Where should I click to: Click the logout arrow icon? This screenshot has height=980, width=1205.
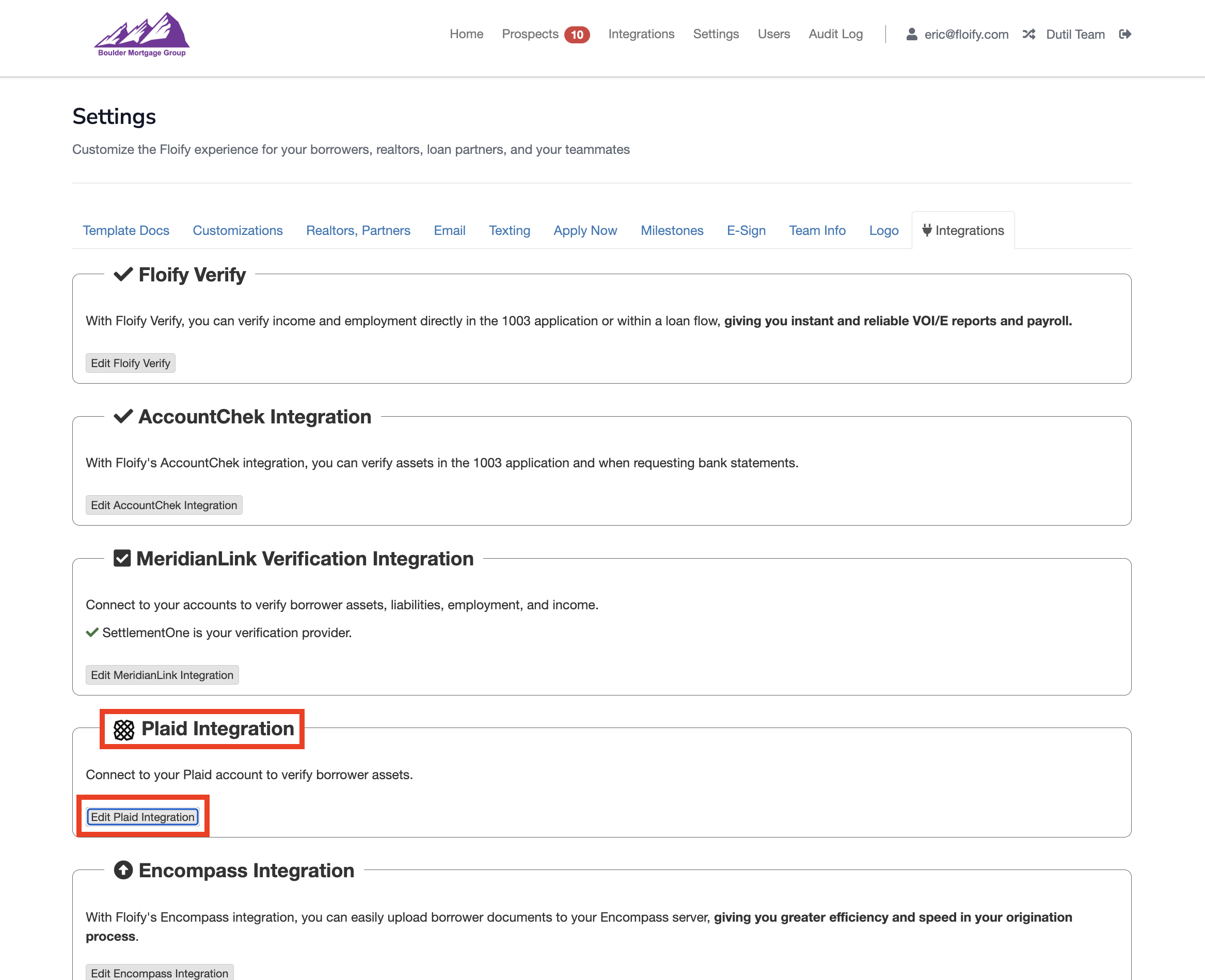pyautogui.click(x=1124, y=35)
